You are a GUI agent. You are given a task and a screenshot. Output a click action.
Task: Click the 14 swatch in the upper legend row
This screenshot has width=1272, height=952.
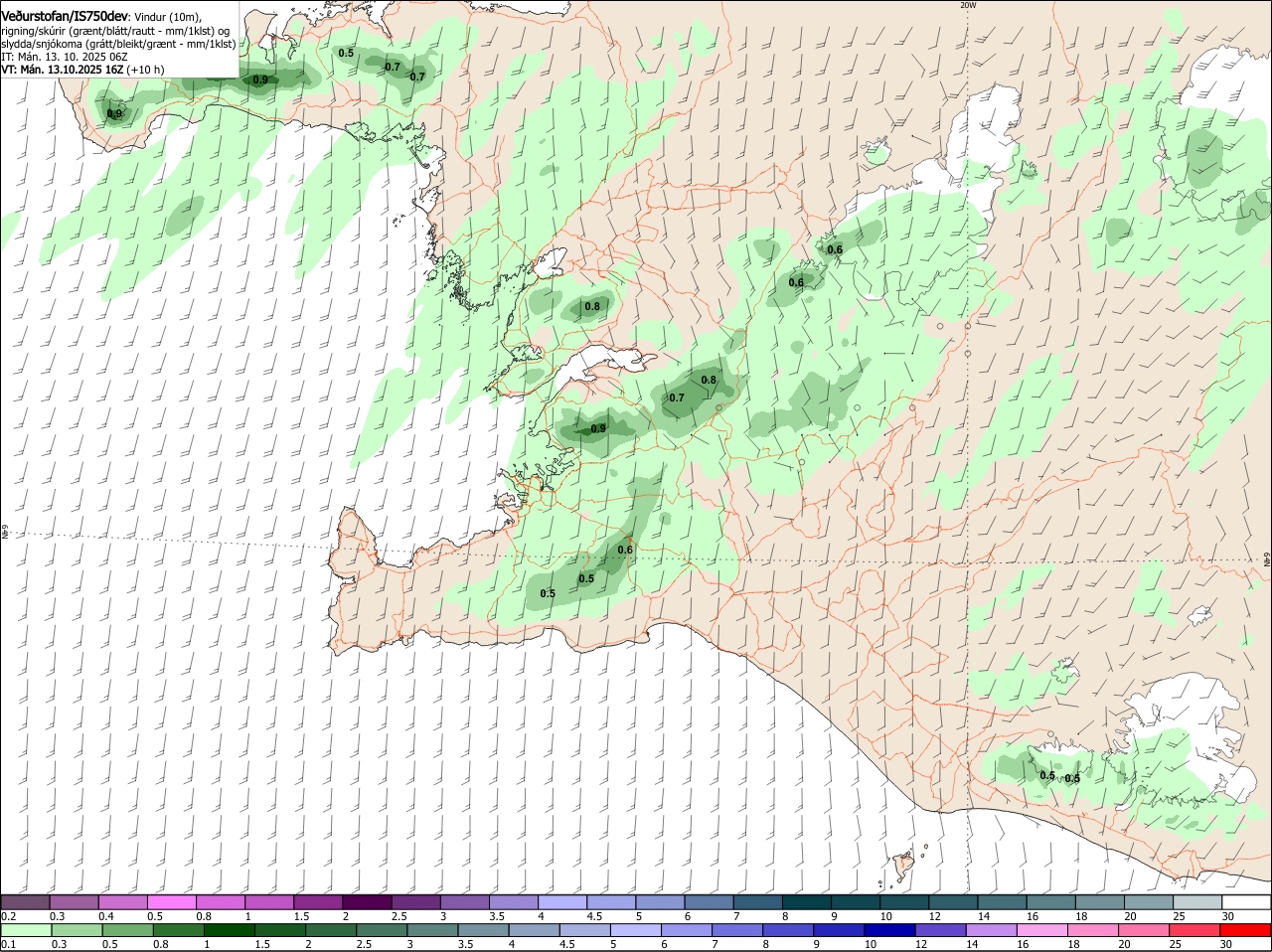[x=1003, y=902]
